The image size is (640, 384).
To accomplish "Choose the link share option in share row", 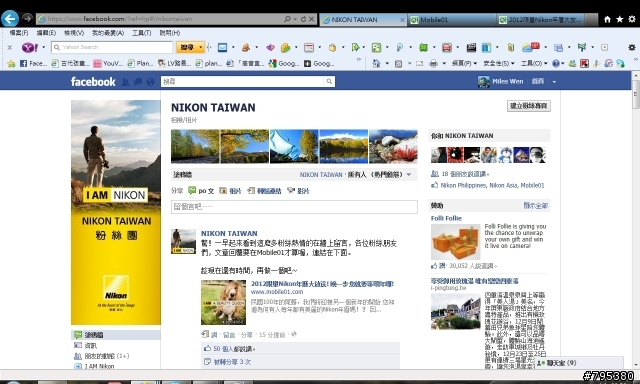I will 264,191.
